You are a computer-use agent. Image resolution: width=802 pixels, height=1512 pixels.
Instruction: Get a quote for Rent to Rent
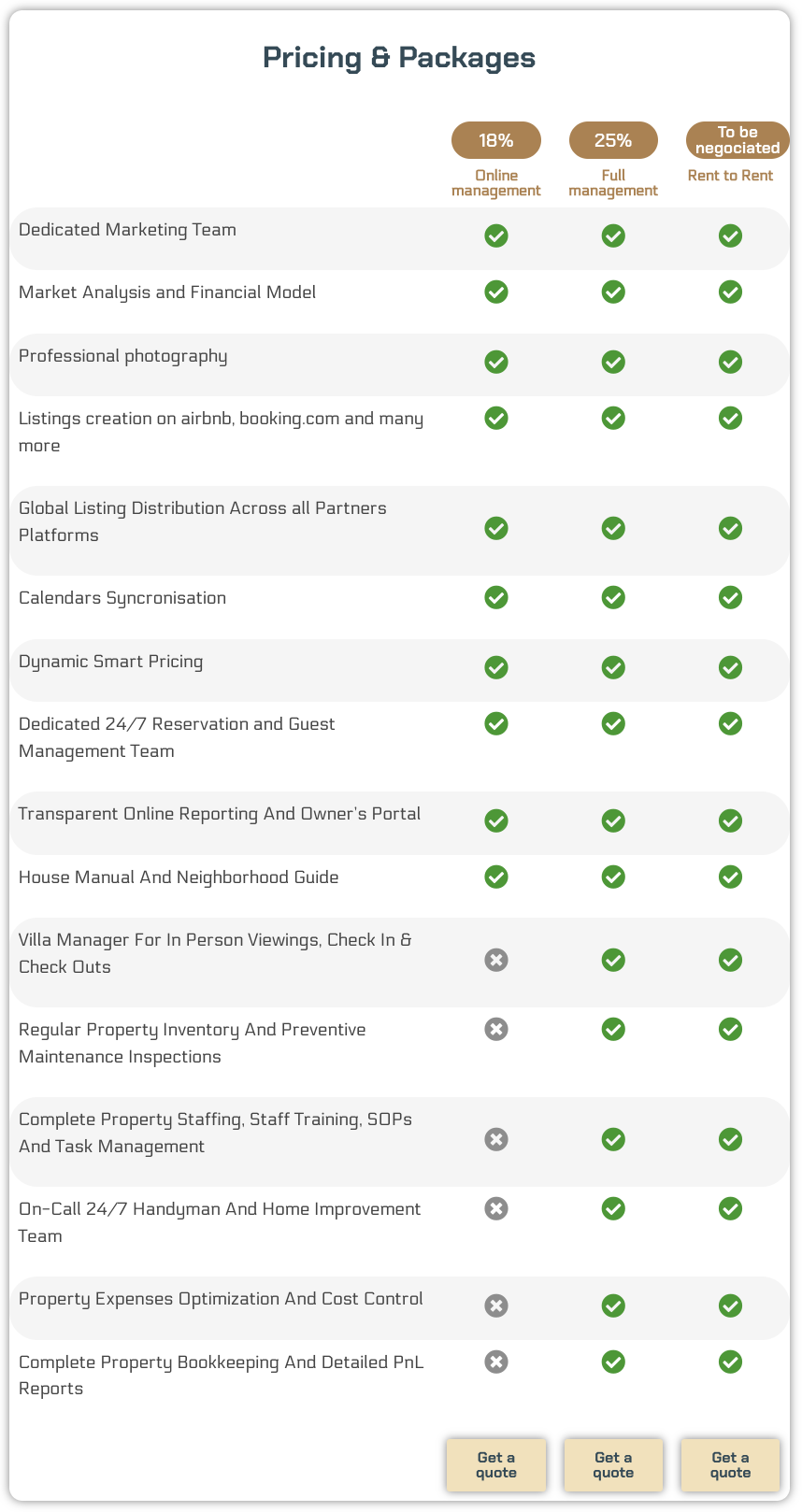point(730,1464)
